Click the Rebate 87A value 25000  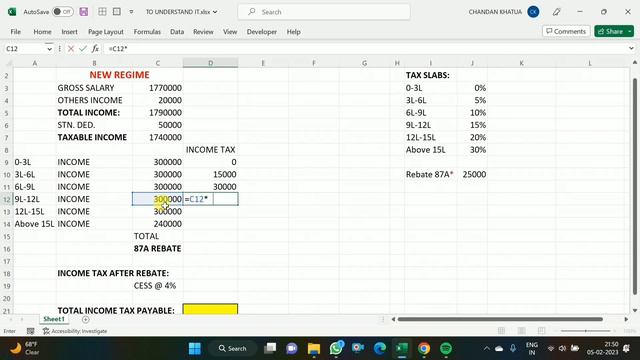pos(472,174)
